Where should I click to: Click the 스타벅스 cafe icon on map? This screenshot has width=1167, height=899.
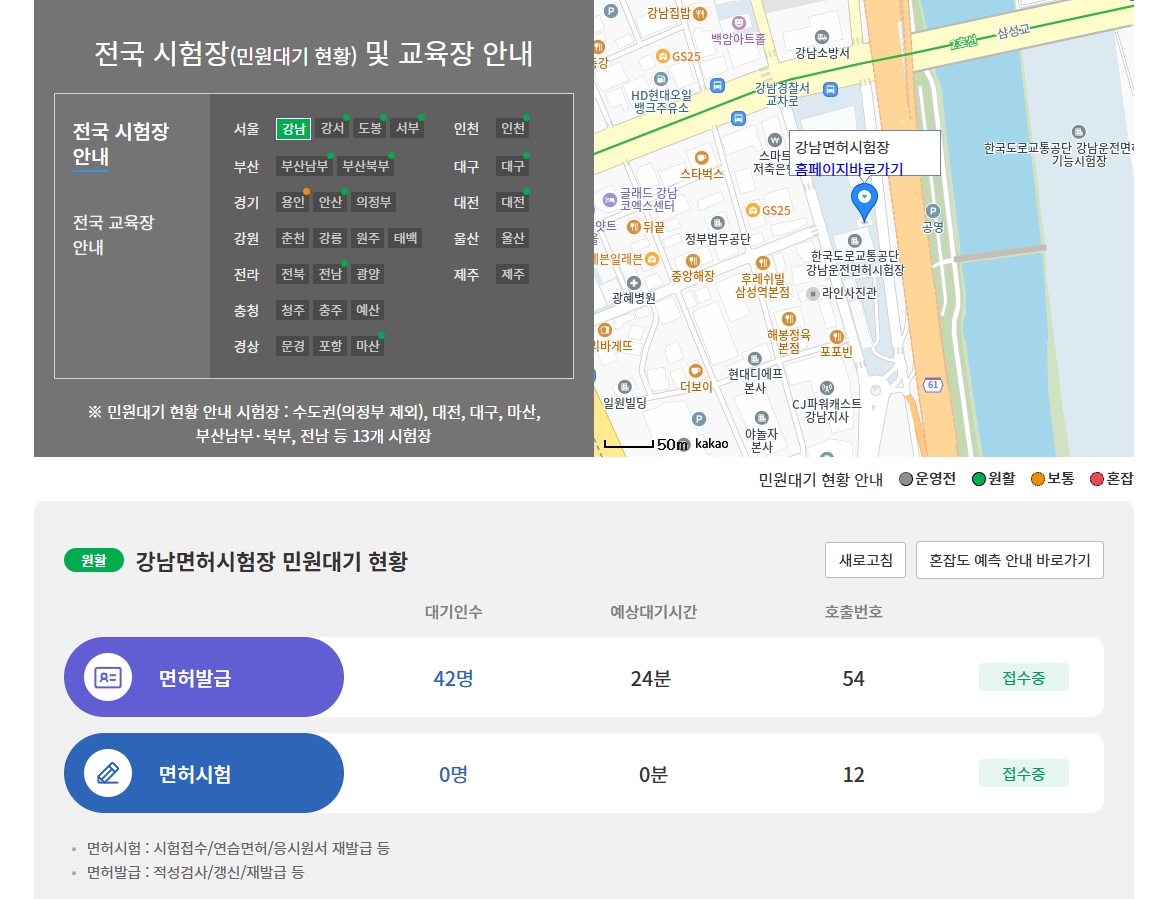[701, 158]
